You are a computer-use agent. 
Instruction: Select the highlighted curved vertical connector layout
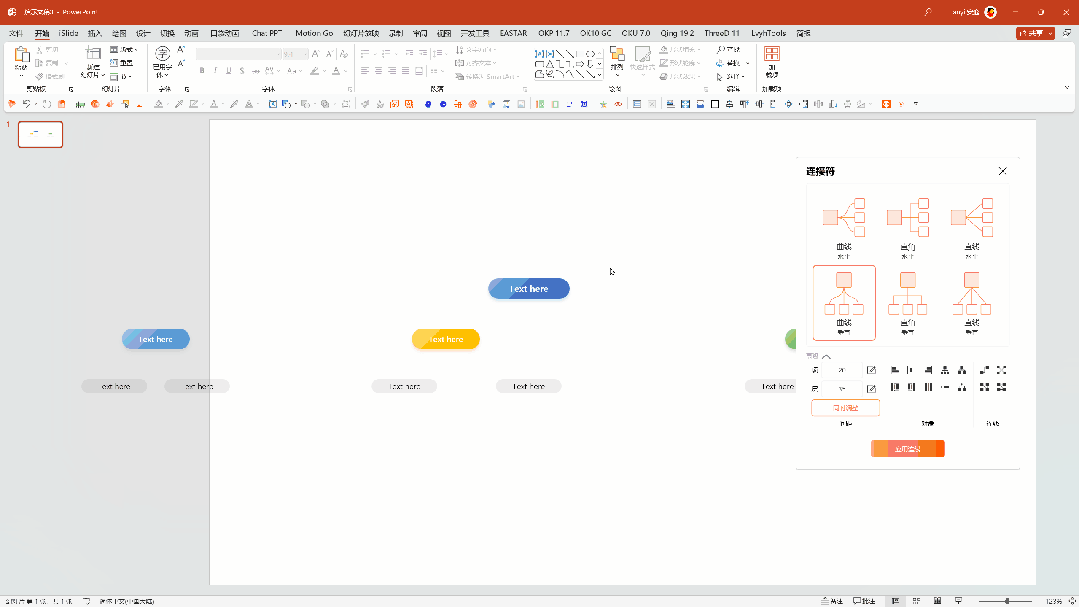tap(844, 303)
